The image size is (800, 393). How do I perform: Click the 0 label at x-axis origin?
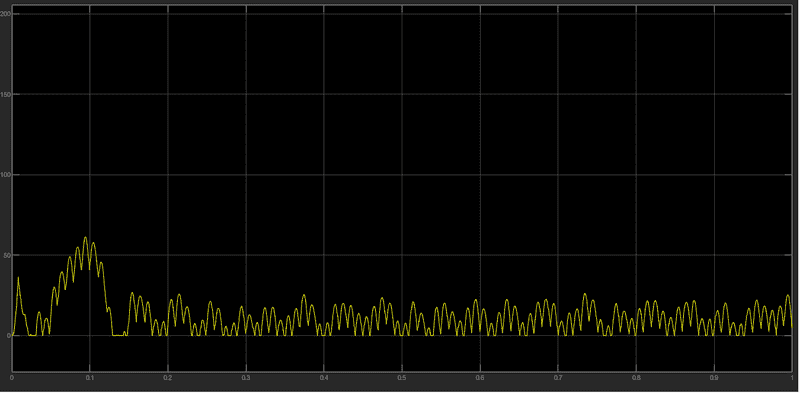tap(11, 378)
